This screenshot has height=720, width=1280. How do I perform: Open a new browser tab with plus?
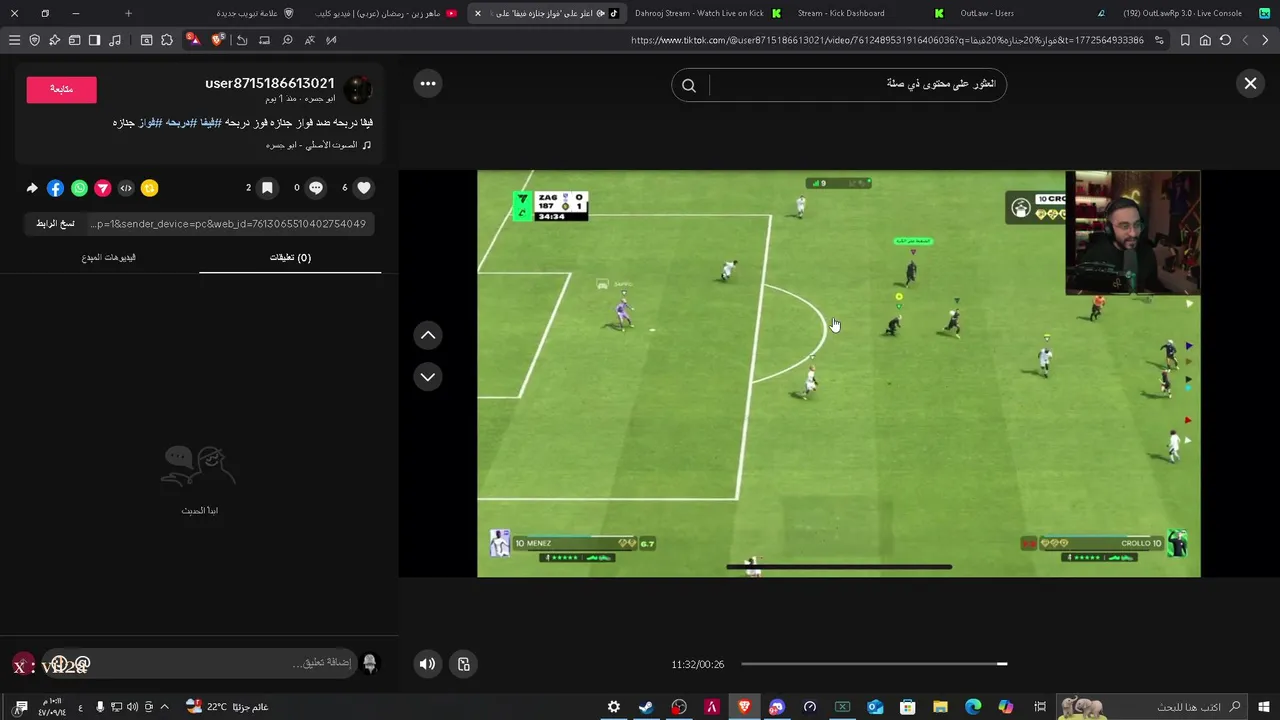128,13
